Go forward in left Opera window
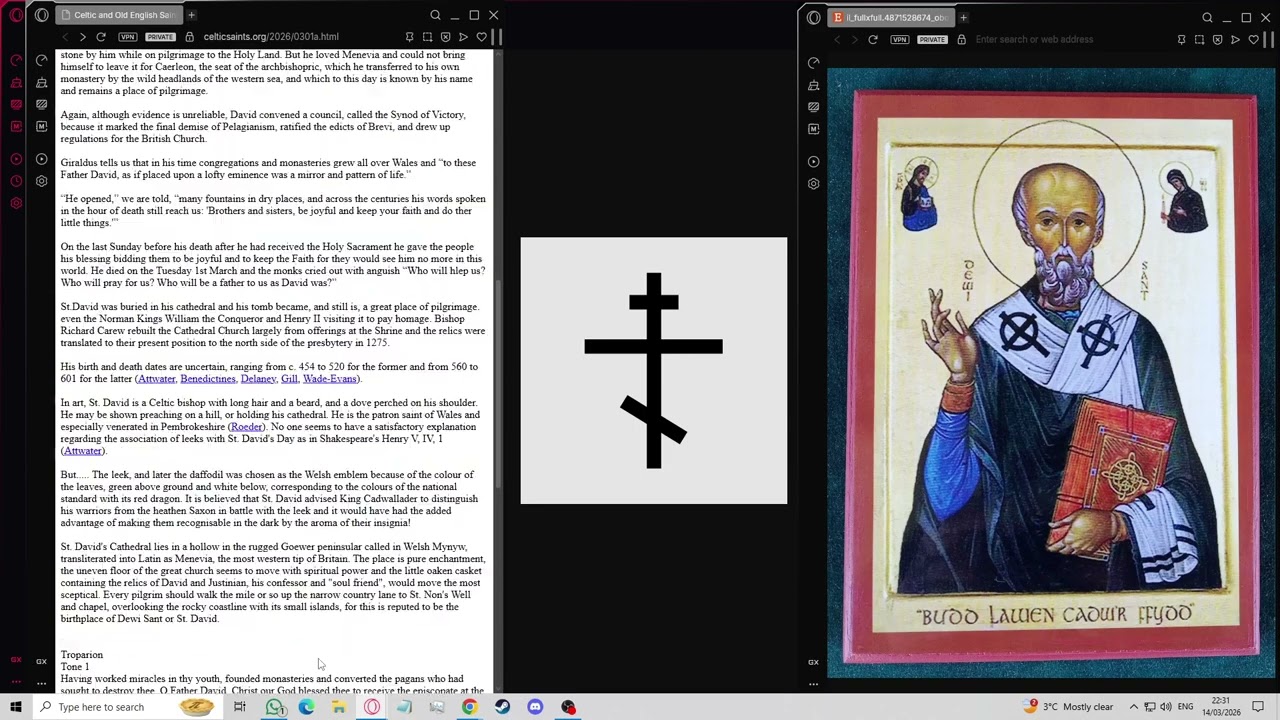The width and height of the screenshot is (1280, 720). (82, 37)
